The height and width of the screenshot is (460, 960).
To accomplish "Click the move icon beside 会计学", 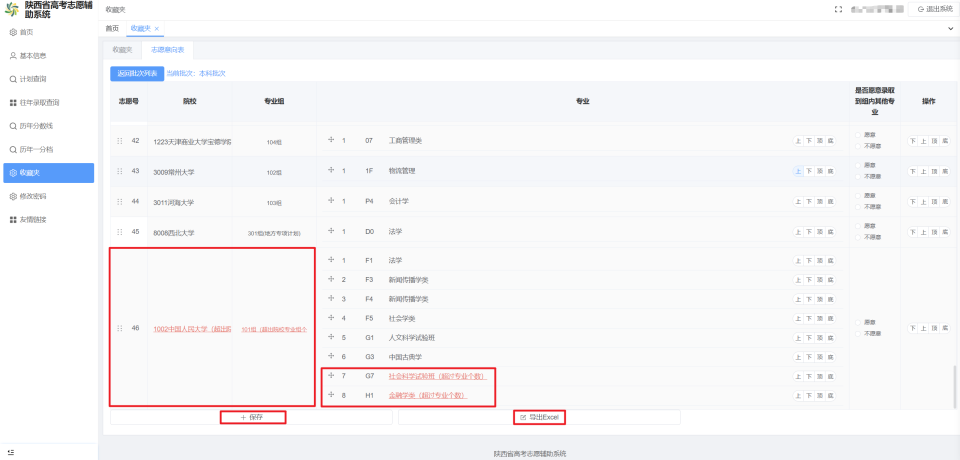I will [331, 200].
